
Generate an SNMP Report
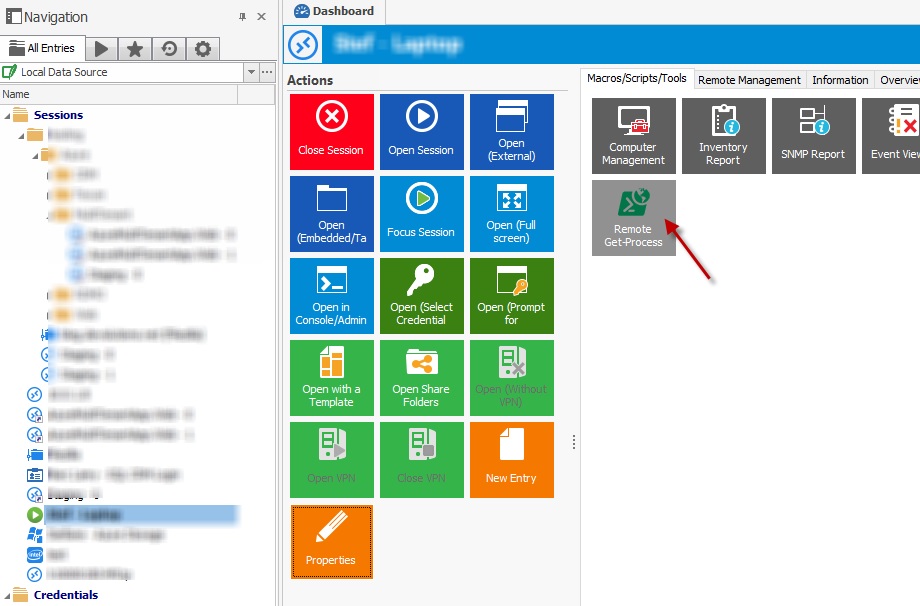(813, 135)
